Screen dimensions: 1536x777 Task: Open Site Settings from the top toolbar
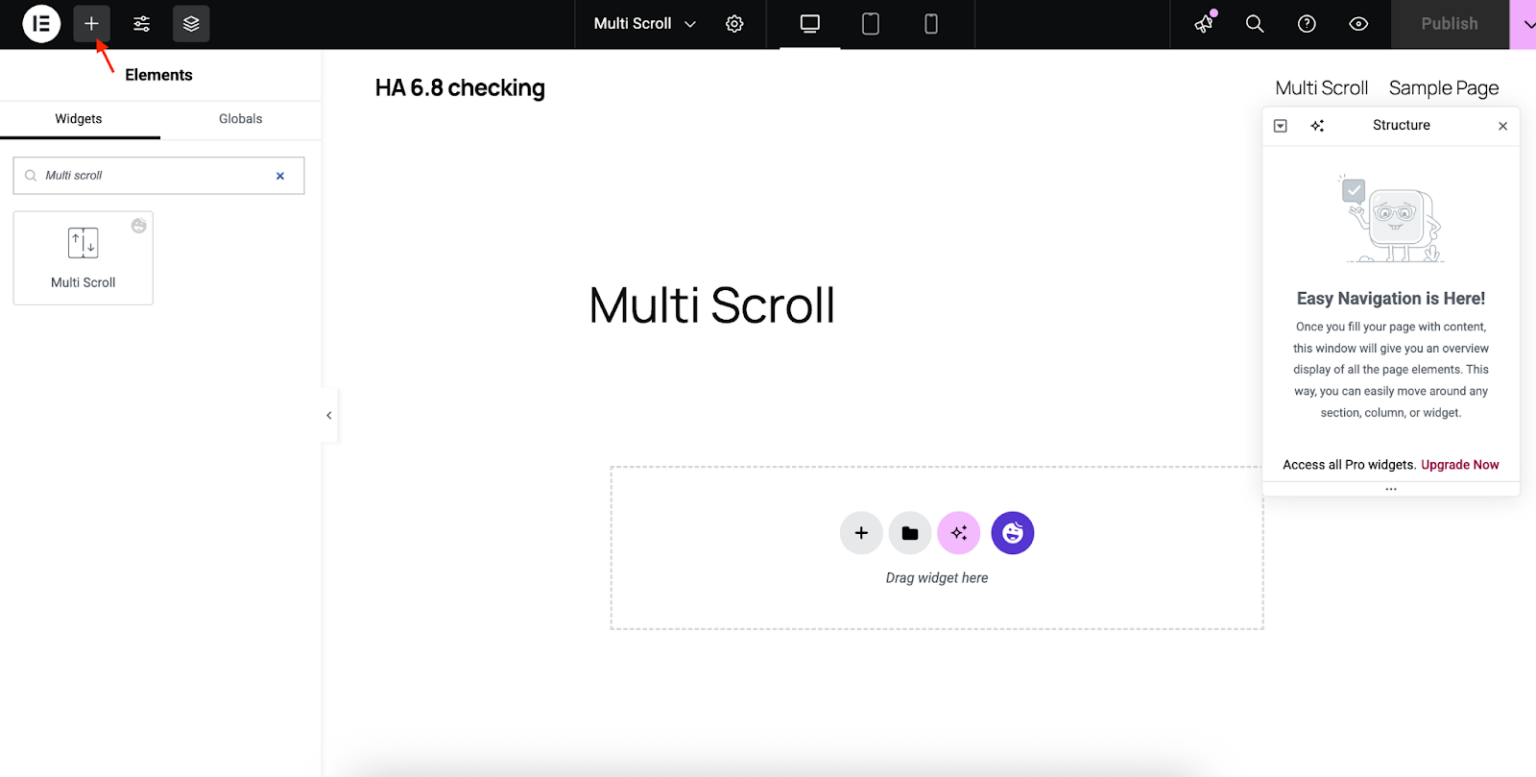[141, 23]
